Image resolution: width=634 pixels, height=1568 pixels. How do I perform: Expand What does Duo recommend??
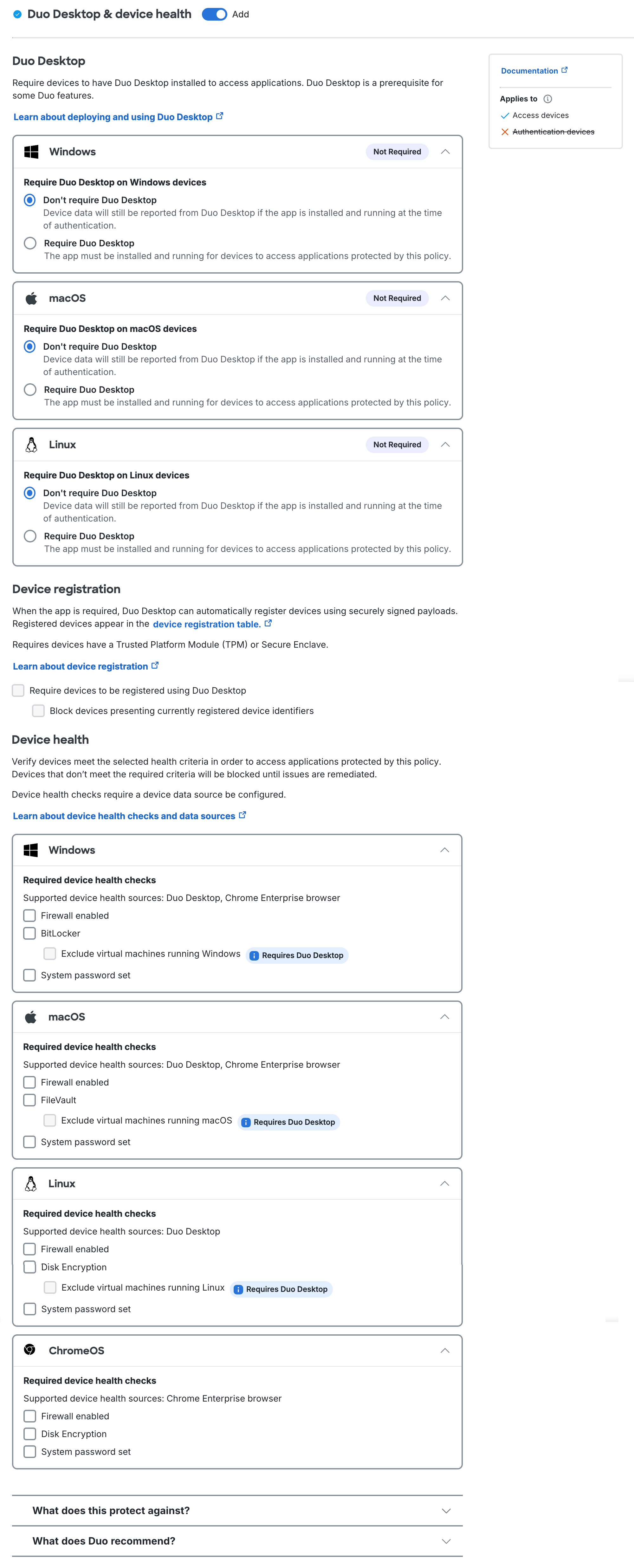pos(446,1541)
